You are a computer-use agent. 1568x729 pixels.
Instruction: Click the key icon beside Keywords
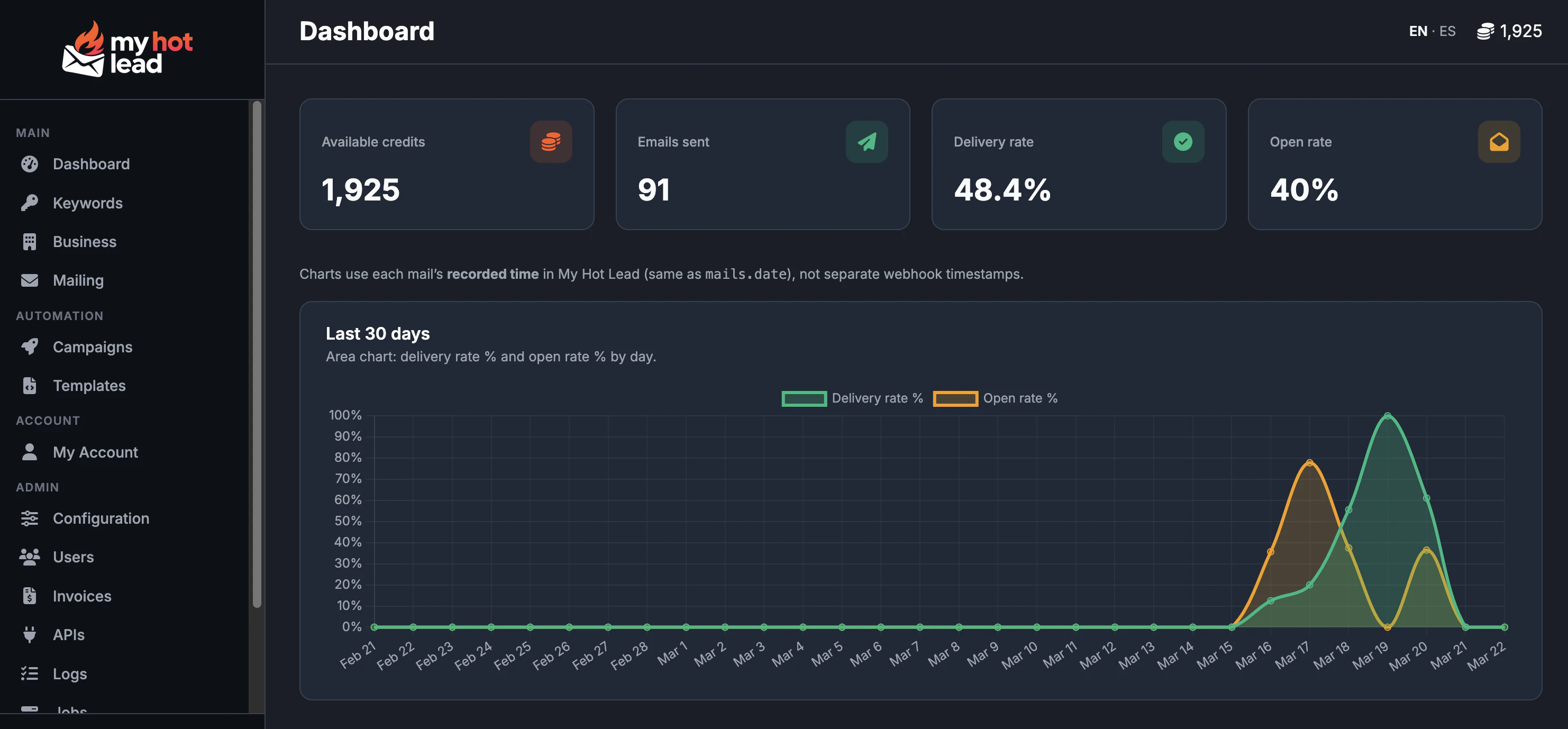29,203
